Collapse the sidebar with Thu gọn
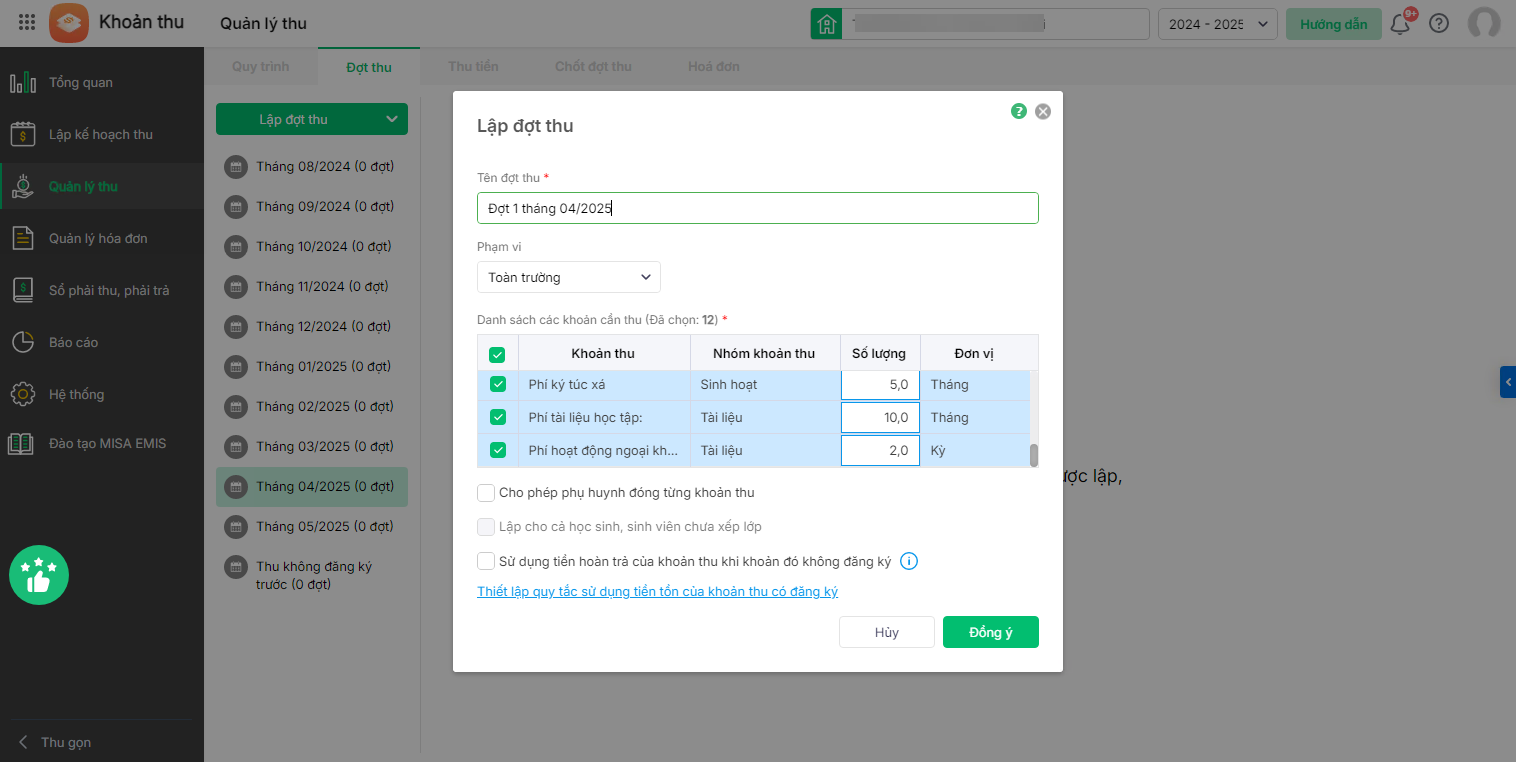The image size is (1516, 762). coord(55,742)
